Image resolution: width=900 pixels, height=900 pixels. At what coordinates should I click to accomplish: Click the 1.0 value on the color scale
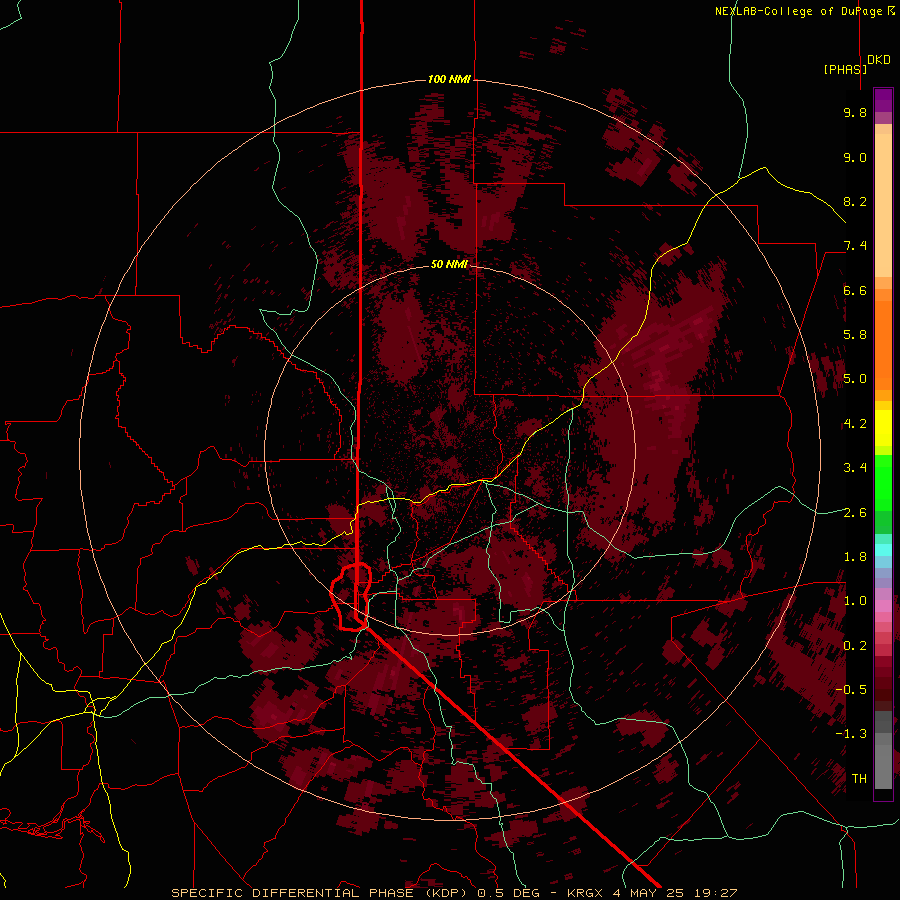pyautogui.click(x=855, y=601)
